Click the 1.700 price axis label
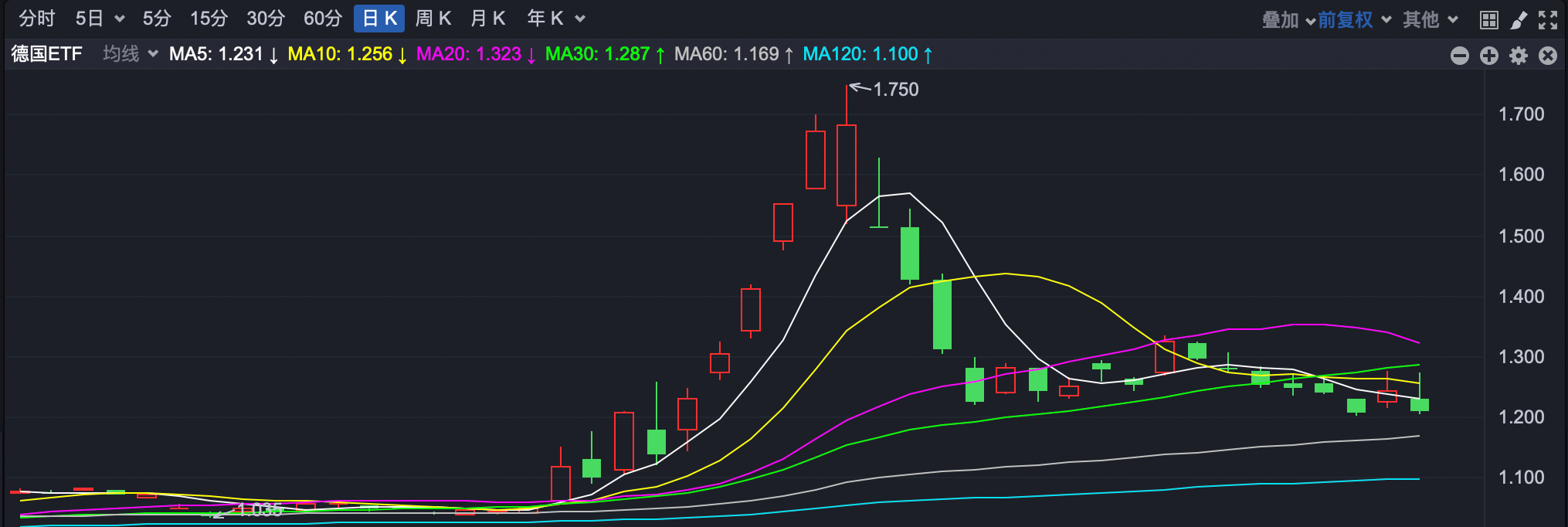Image resolution: width=1568 pixels, height=527 pixels. [1522, 114]
